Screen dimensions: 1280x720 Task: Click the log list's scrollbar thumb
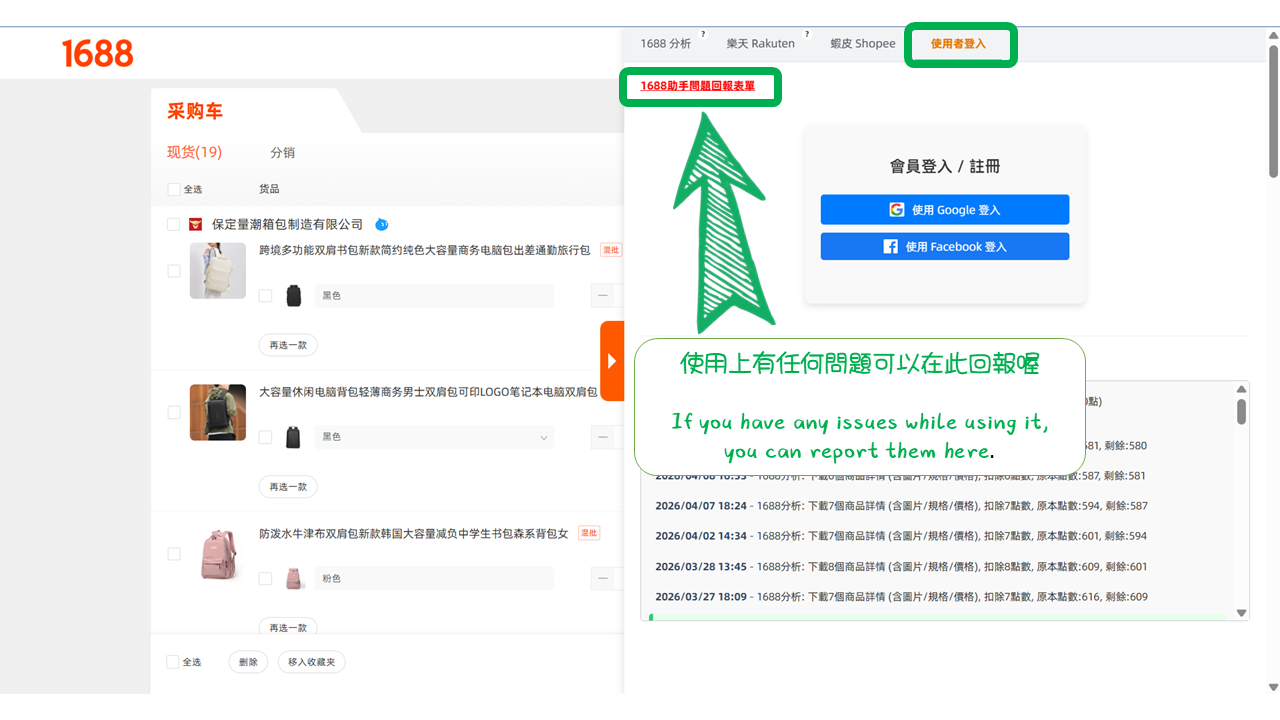click(x=1241, y=411)
